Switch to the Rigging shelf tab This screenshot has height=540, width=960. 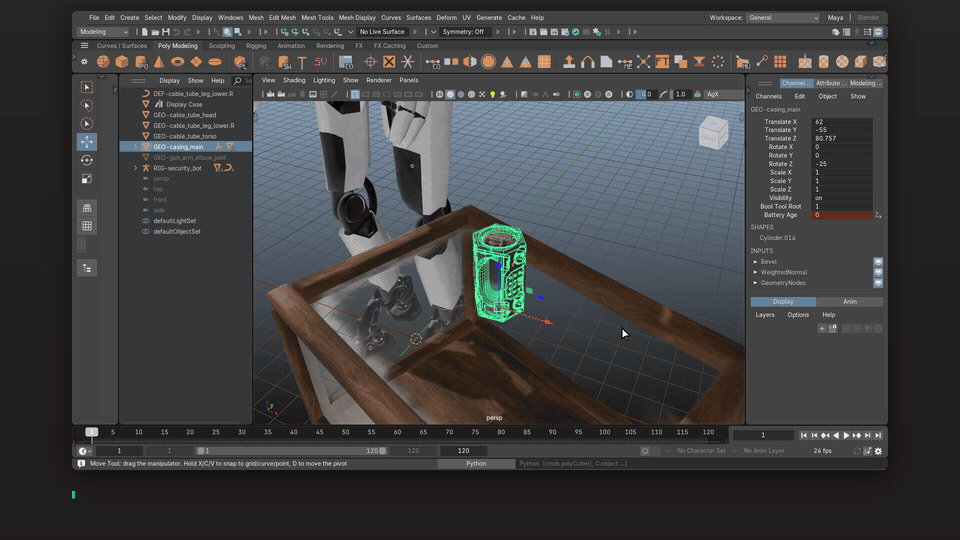point(256,46)
